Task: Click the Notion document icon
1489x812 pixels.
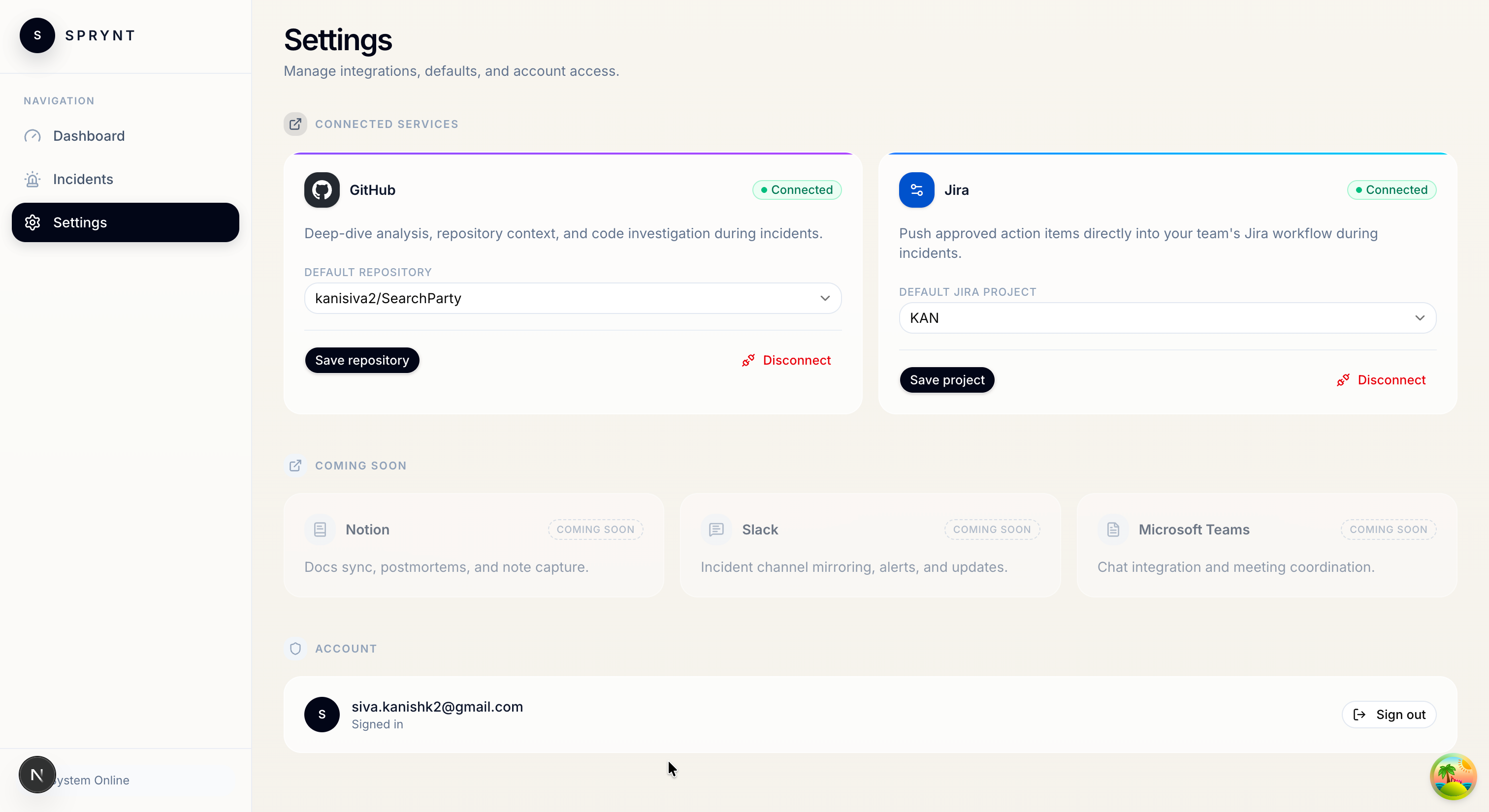Action: click(320, 530)
